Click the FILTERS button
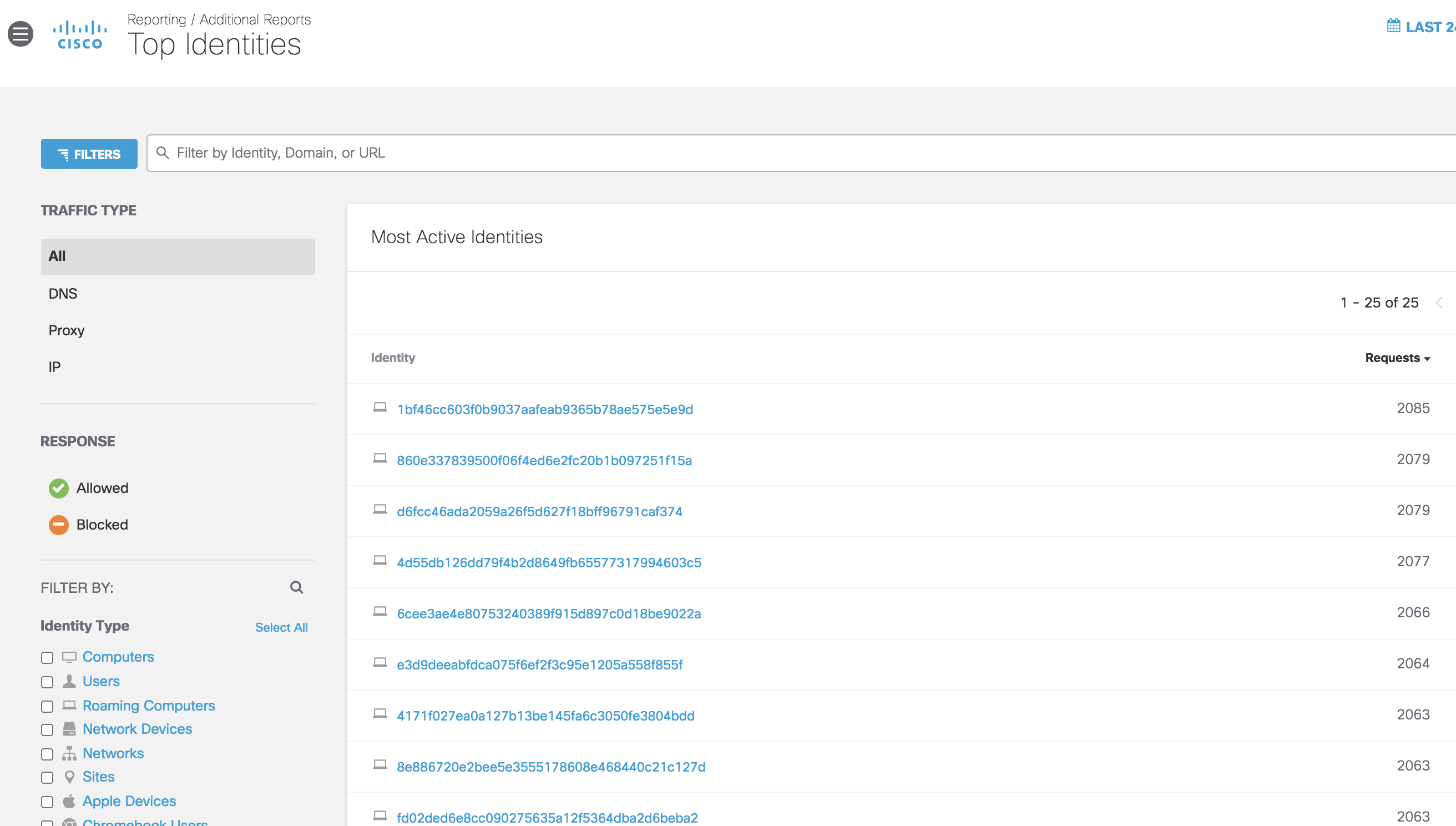The width and height of the screenshot is (1456, 826). (89, 154)
